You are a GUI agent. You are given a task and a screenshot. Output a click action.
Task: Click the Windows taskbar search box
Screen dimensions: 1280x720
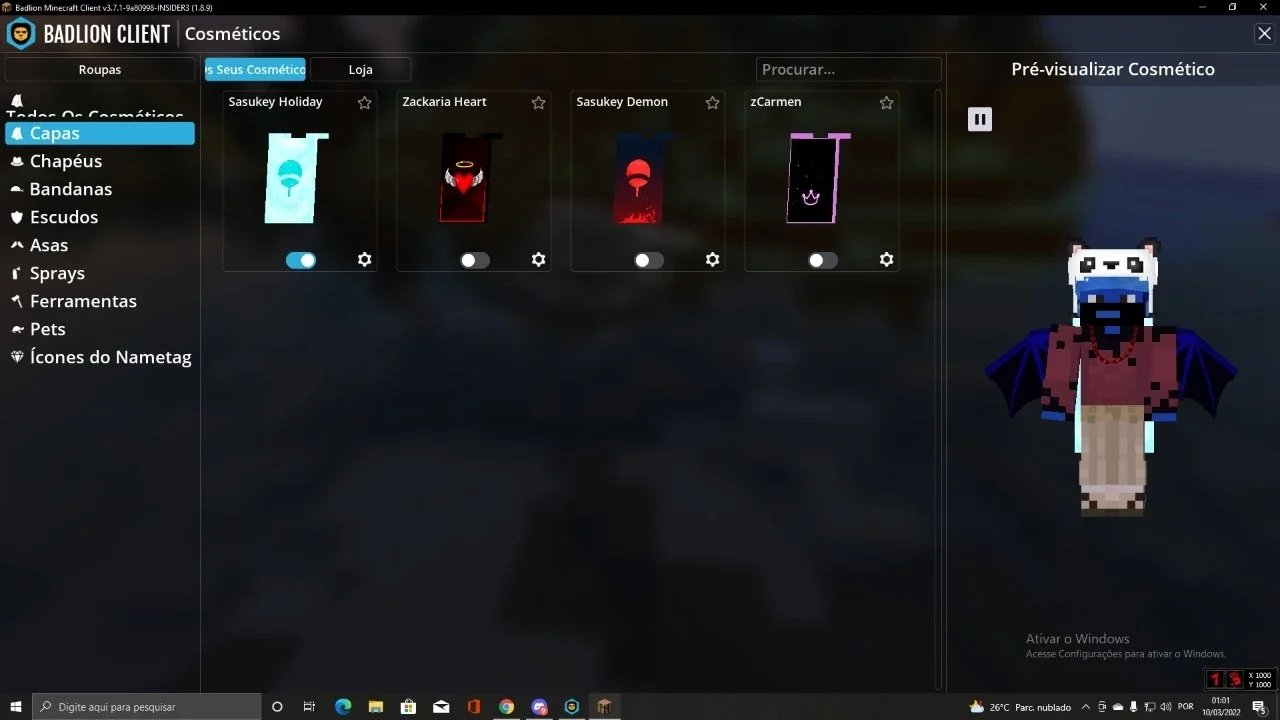(147, 707)
